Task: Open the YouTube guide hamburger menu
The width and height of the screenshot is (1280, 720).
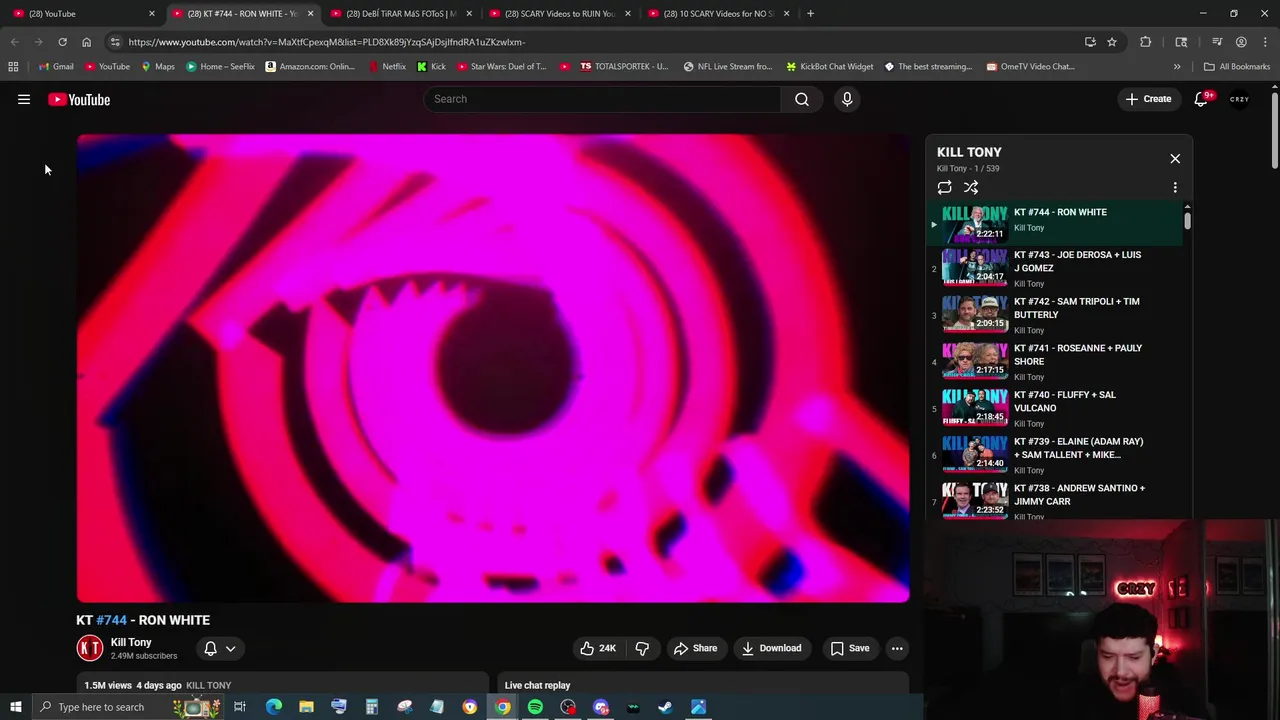Action: 24,99
